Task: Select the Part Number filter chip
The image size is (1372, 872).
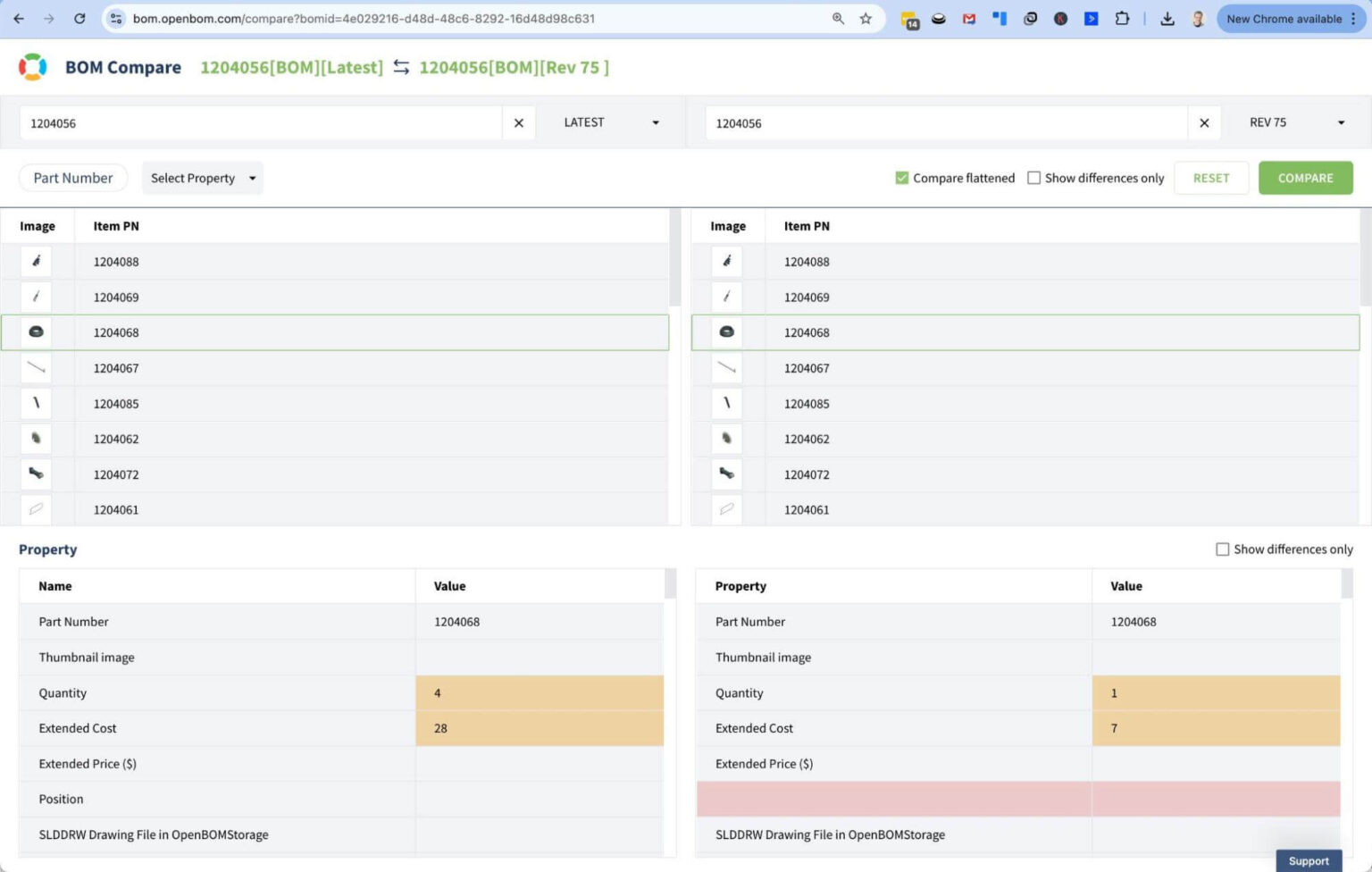Action: point(73,178)
